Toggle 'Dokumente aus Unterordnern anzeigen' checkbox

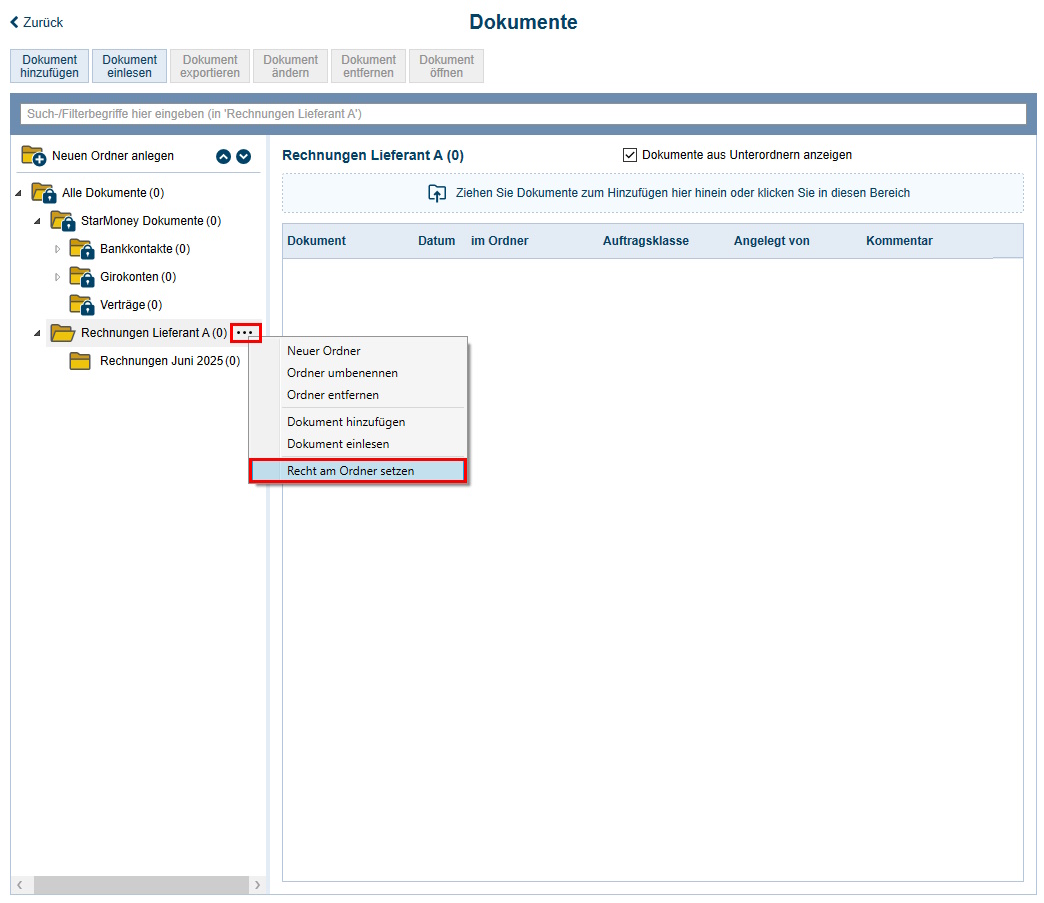630,155
